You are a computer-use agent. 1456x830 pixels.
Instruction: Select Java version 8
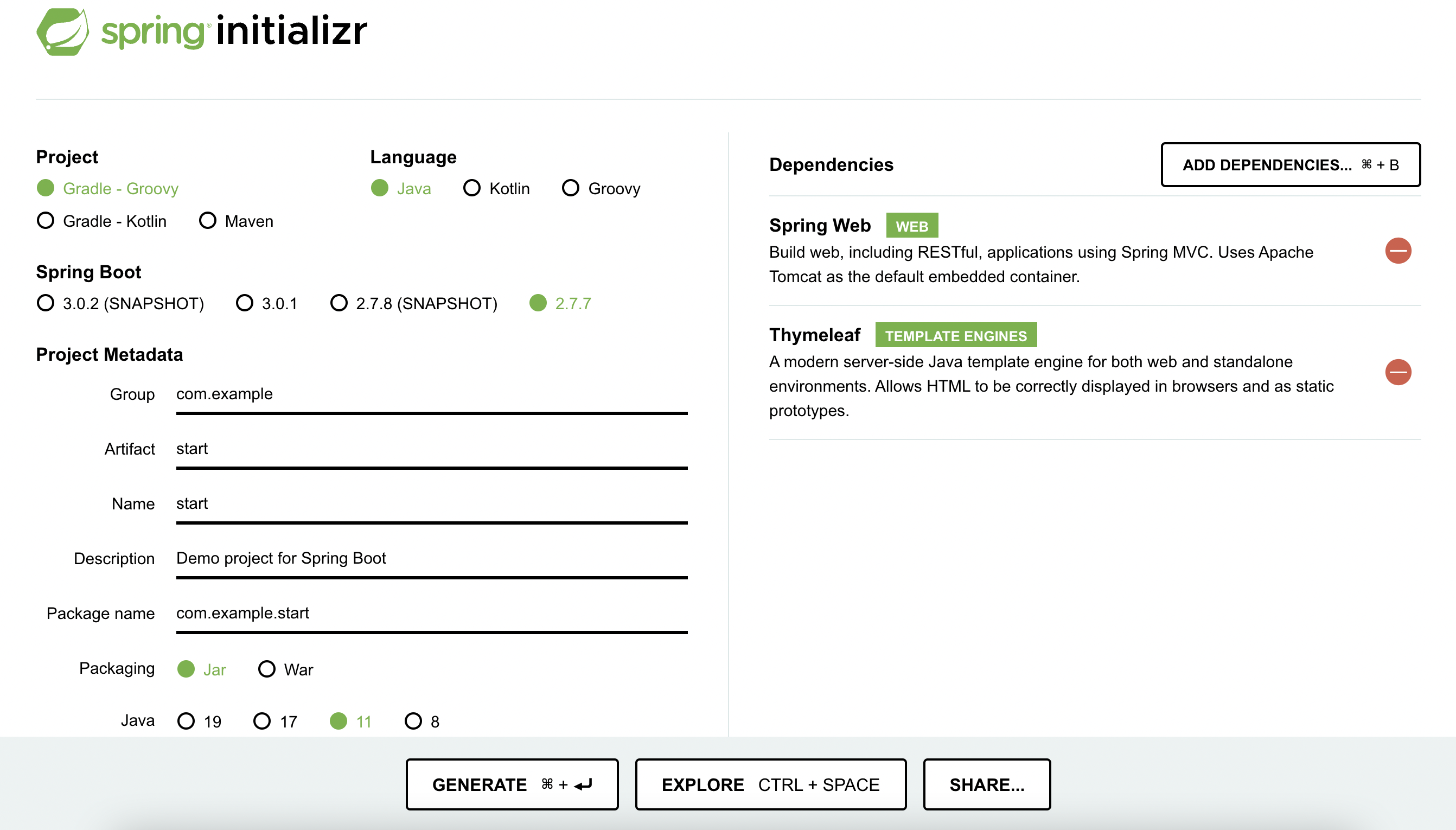422,721
